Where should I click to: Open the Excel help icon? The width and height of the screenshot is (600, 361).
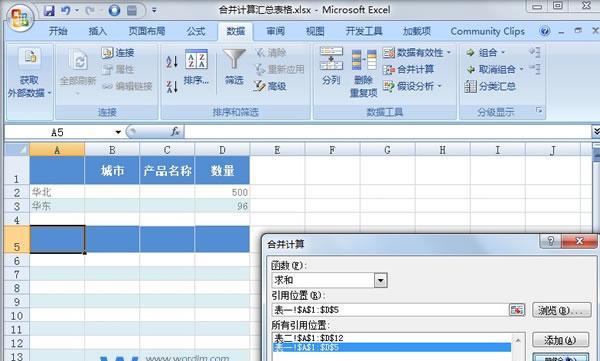click(x=545, y=31)
